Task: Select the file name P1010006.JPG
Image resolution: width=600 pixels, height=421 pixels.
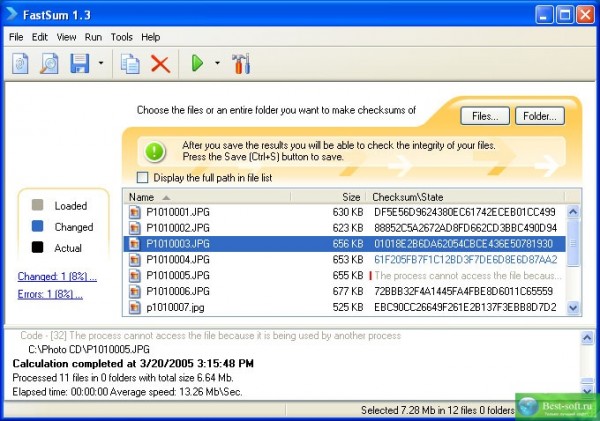Action: [x=178, y=292]
